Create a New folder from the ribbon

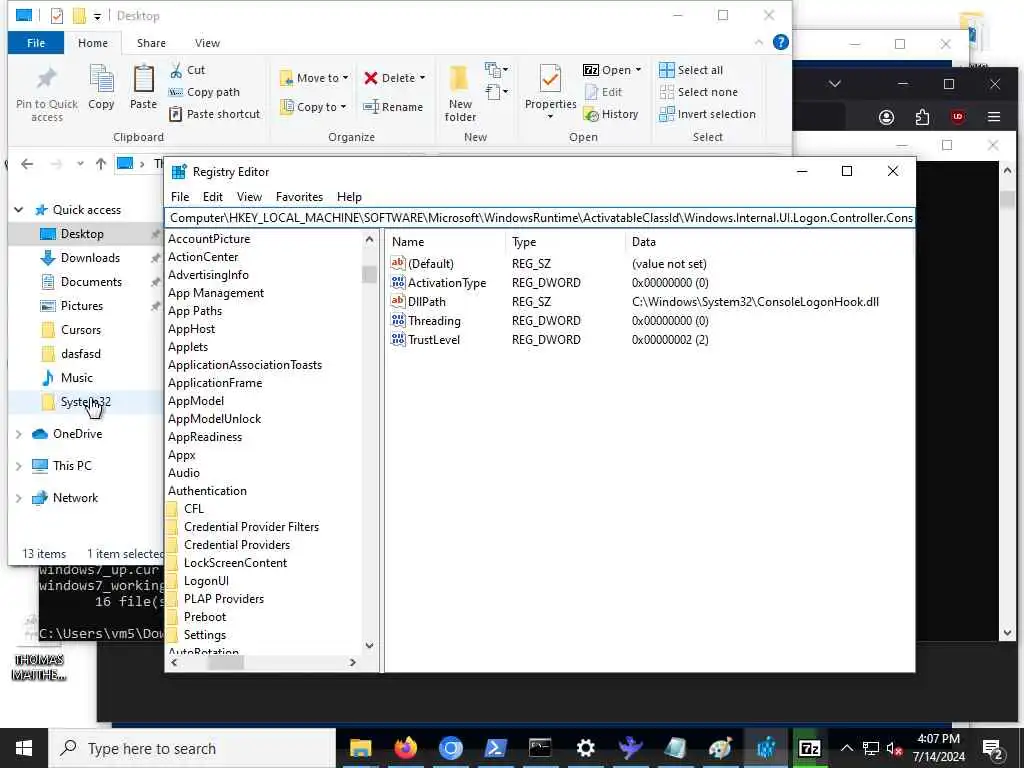tap(460, 94)
